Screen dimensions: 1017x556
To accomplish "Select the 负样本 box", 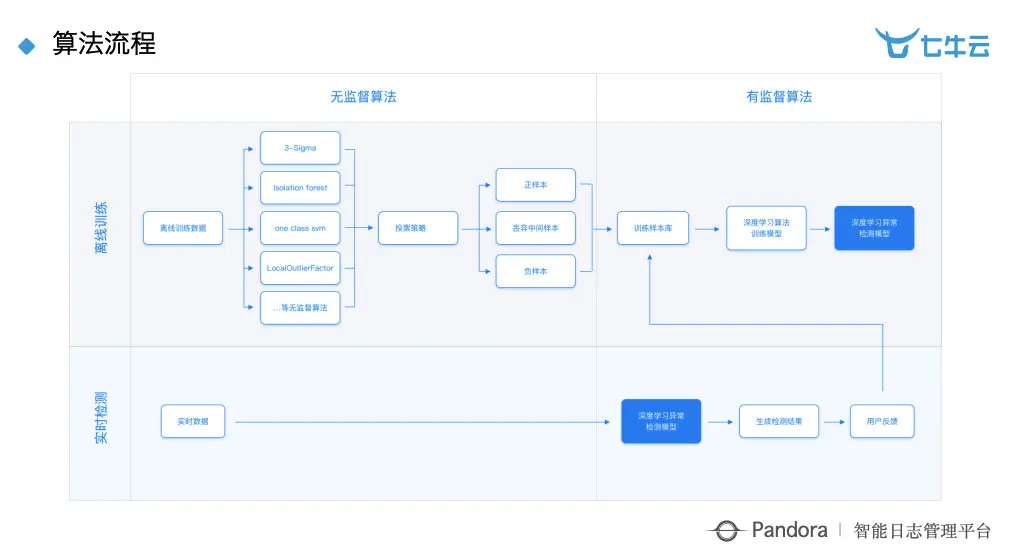I will pos(536,271).
